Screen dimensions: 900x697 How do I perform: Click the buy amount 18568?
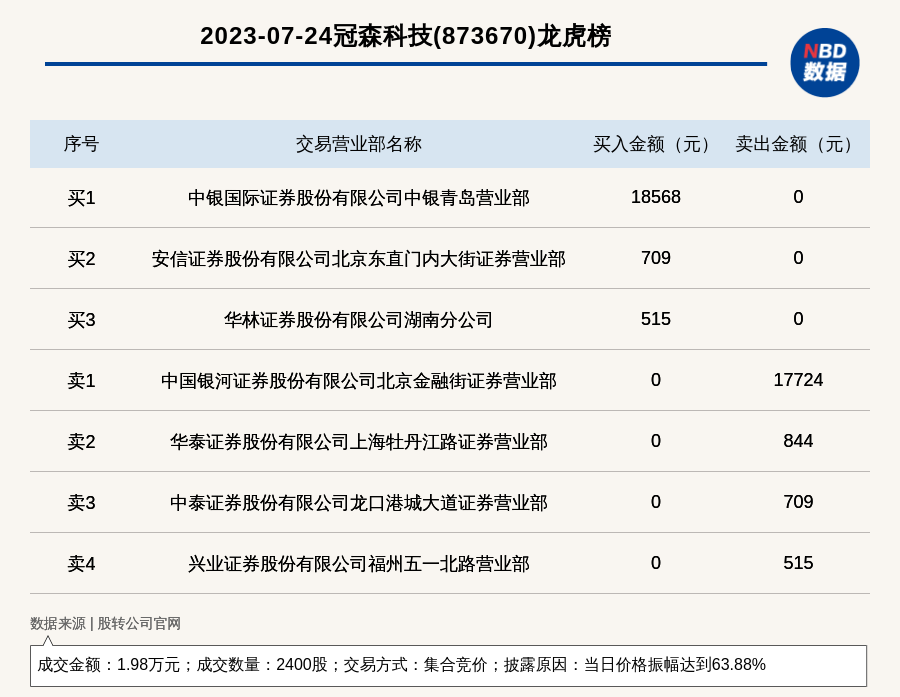point(655,197)
